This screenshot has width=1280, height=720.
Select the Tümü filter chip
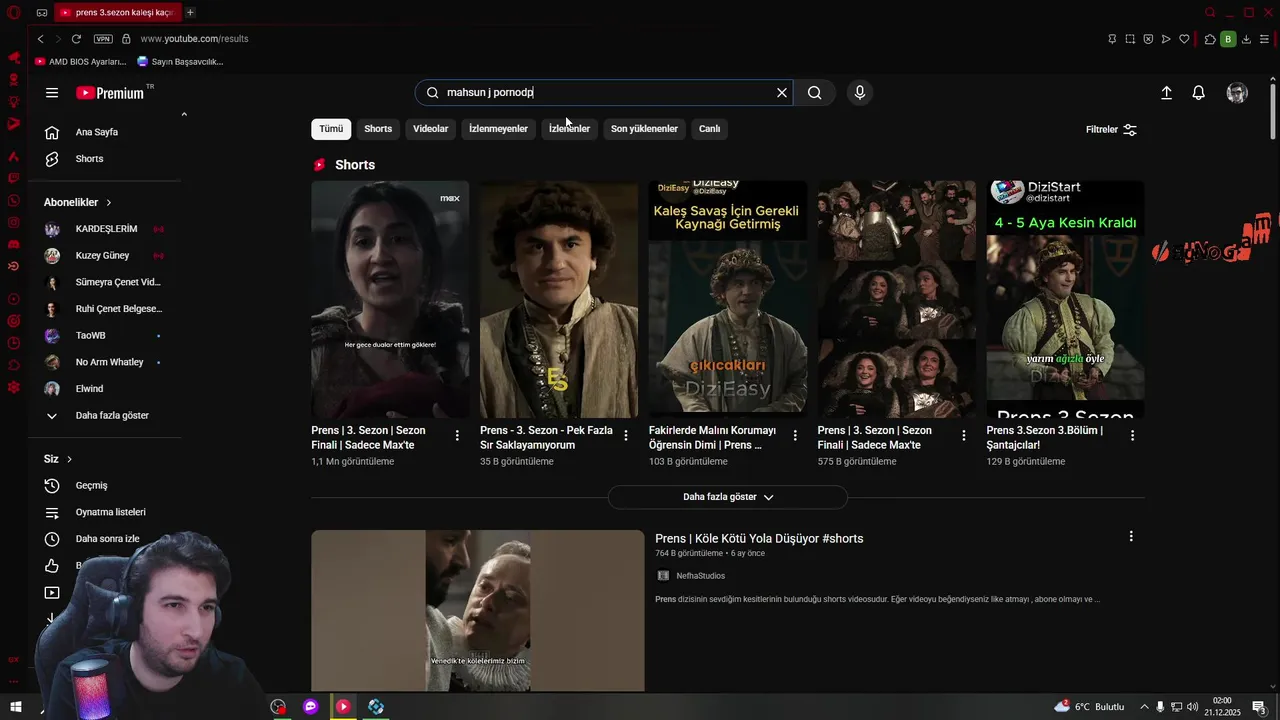pos(331,129)
